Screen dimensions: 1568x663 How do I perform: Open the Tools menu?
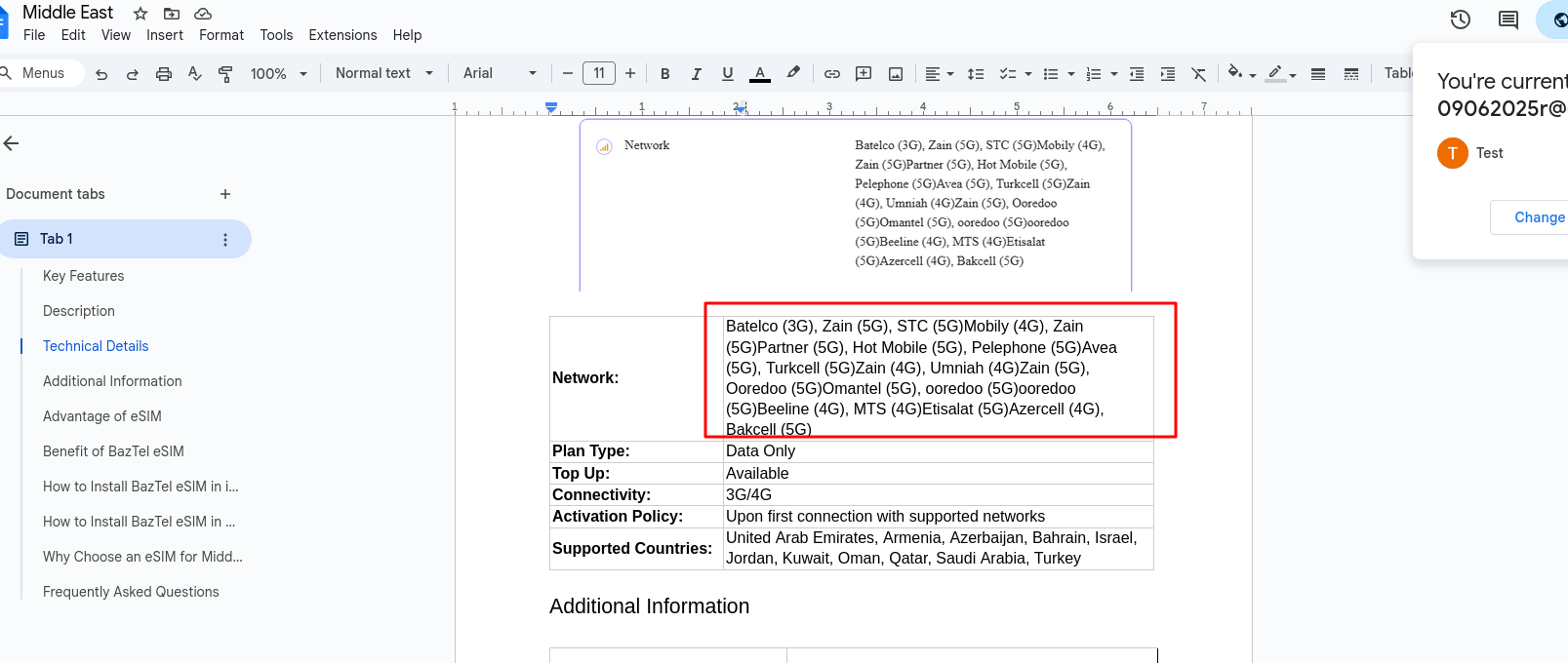276,35
